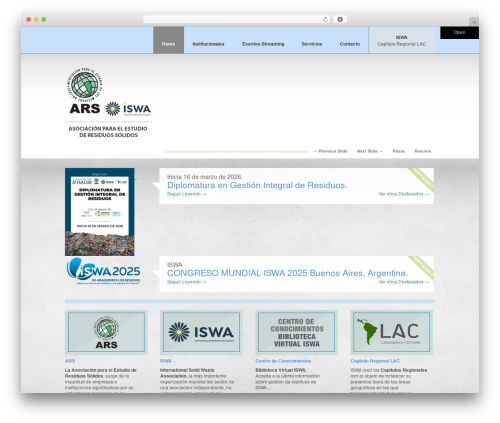The image size is (500, 423).
Task: Pause the slideshow
Action: [399, 151]
